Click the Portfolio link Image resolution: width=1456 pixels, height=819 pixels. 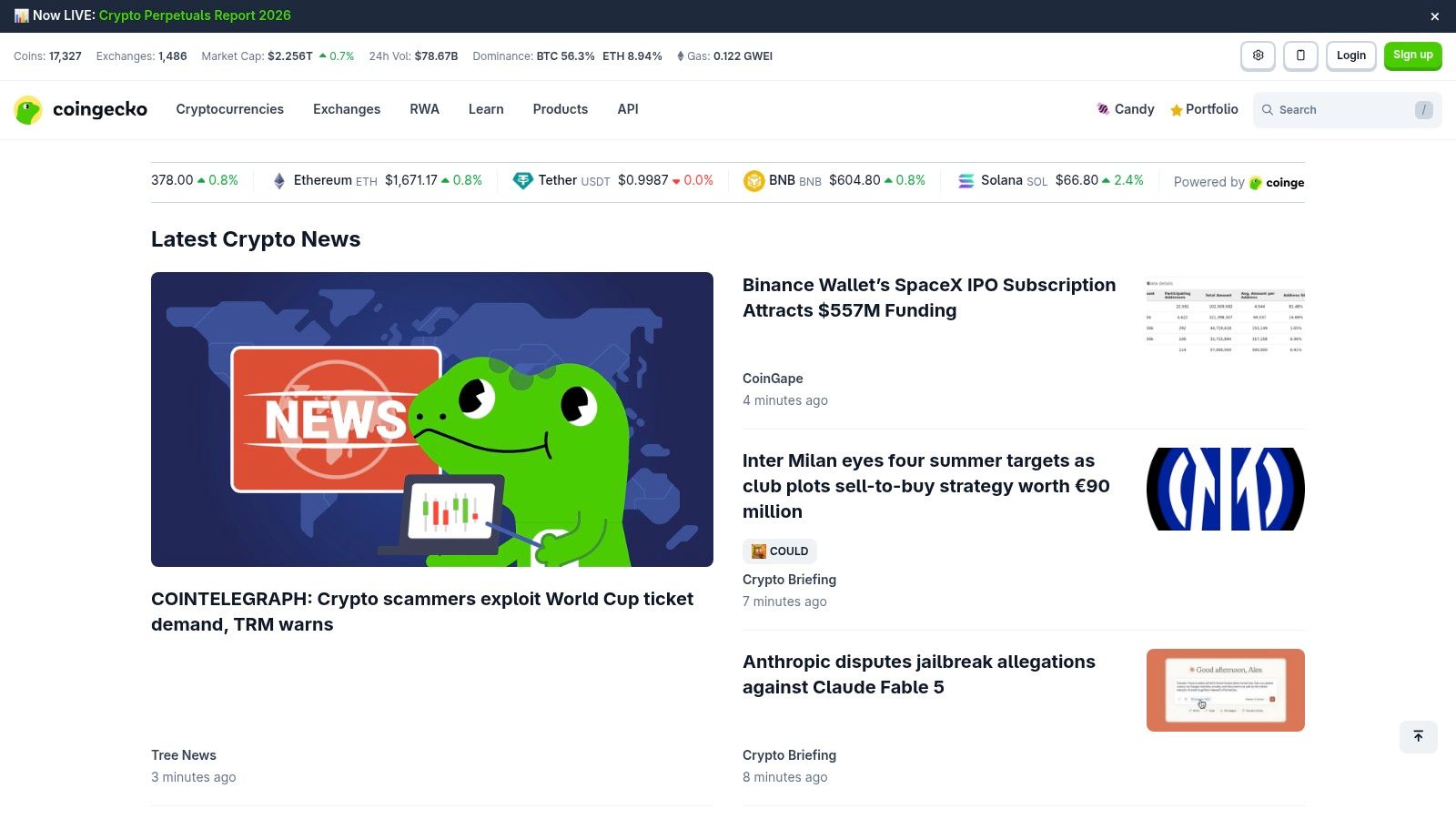point(1212,109)
